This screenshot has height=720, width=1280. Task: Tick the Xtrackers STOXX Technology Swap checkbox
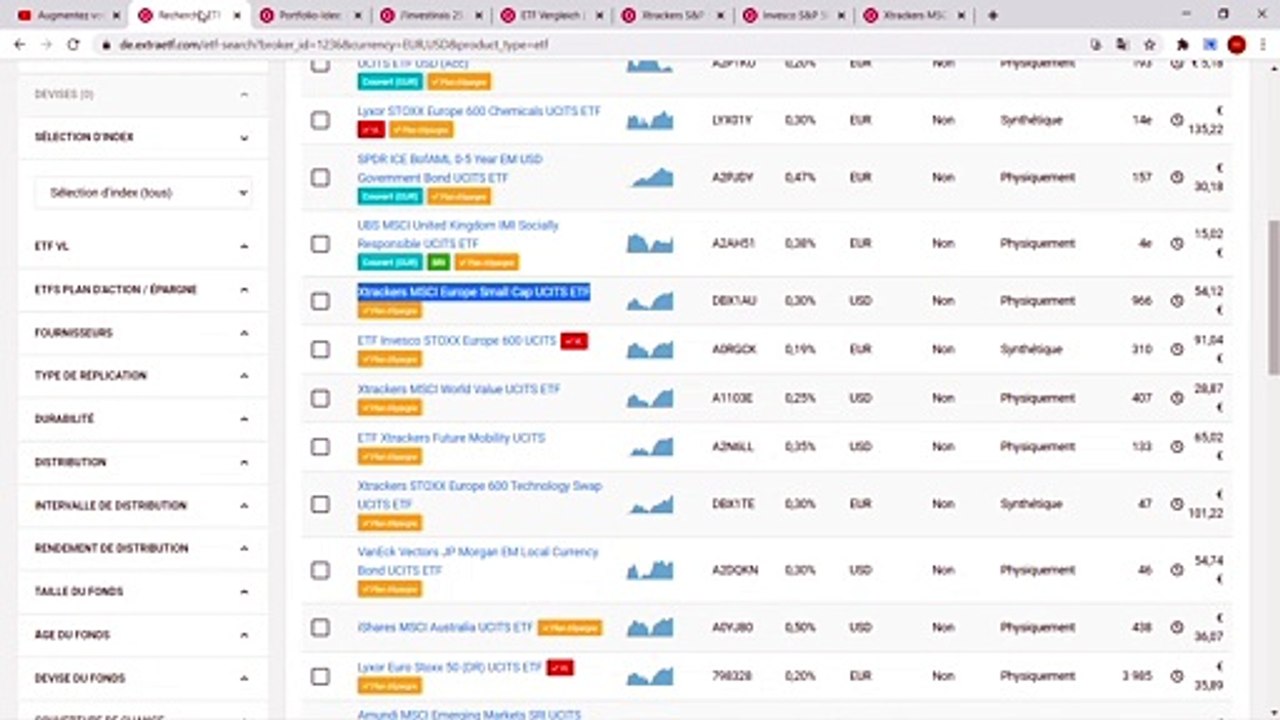320,504
